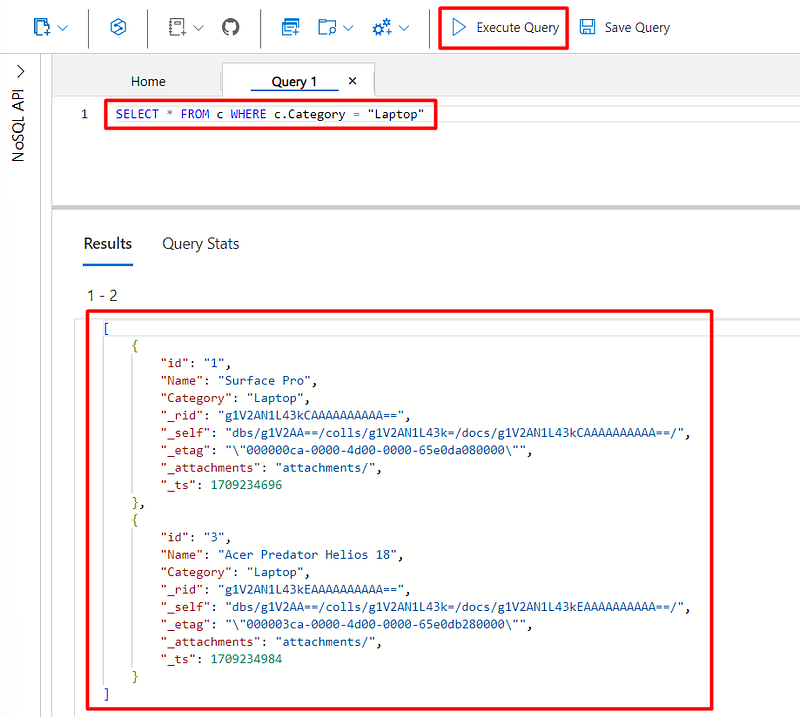Switch to the Home tab
Image resolution: width=800 pixels, height=717 pixels.
(148, 82)
